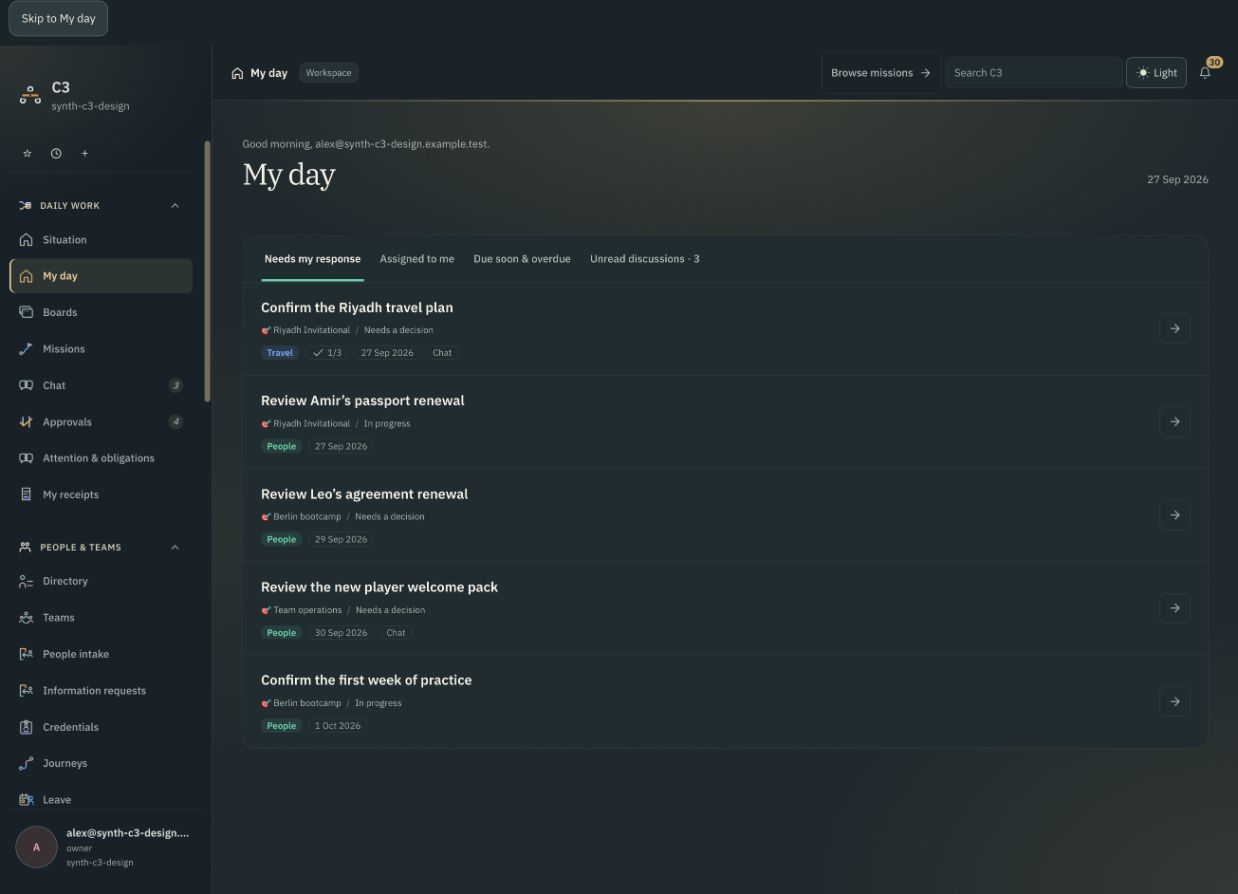Click the Browse missions button
The width and height of the screenshot is (1238, 894).
click(x=881, y=73)
